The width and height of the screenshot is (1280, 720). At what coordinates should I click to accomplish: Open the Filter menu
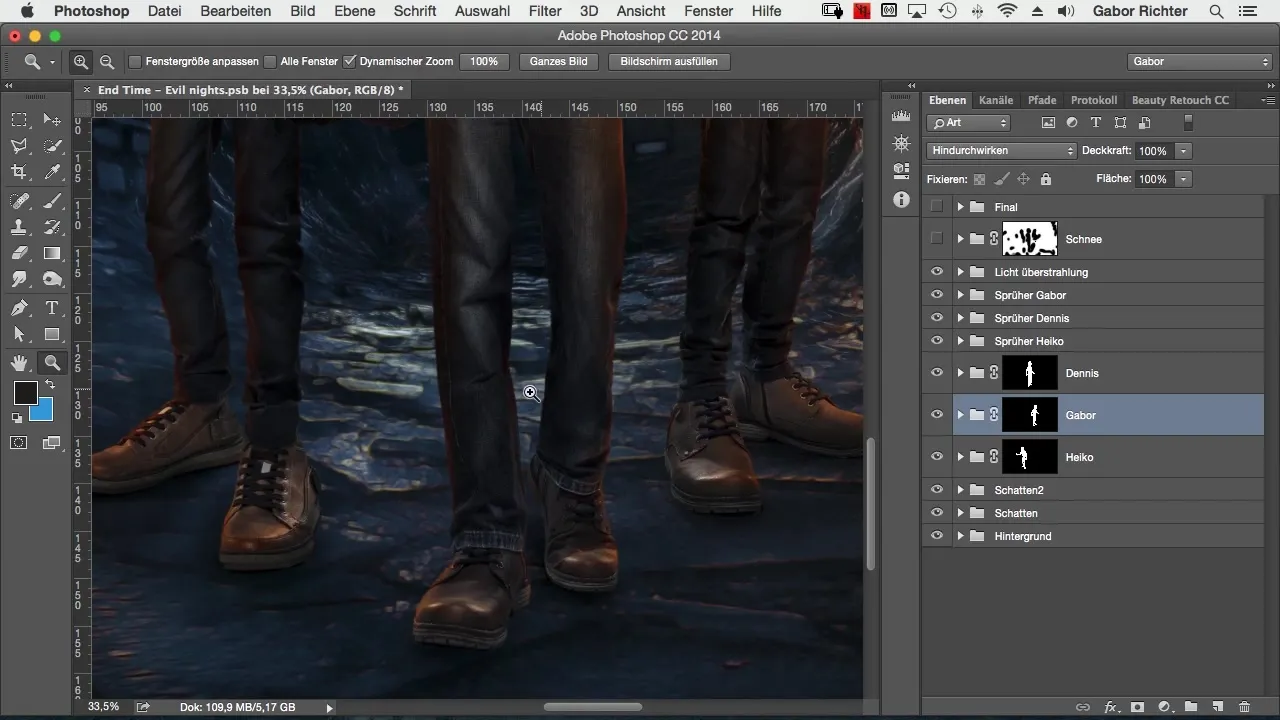click(545, 11)
